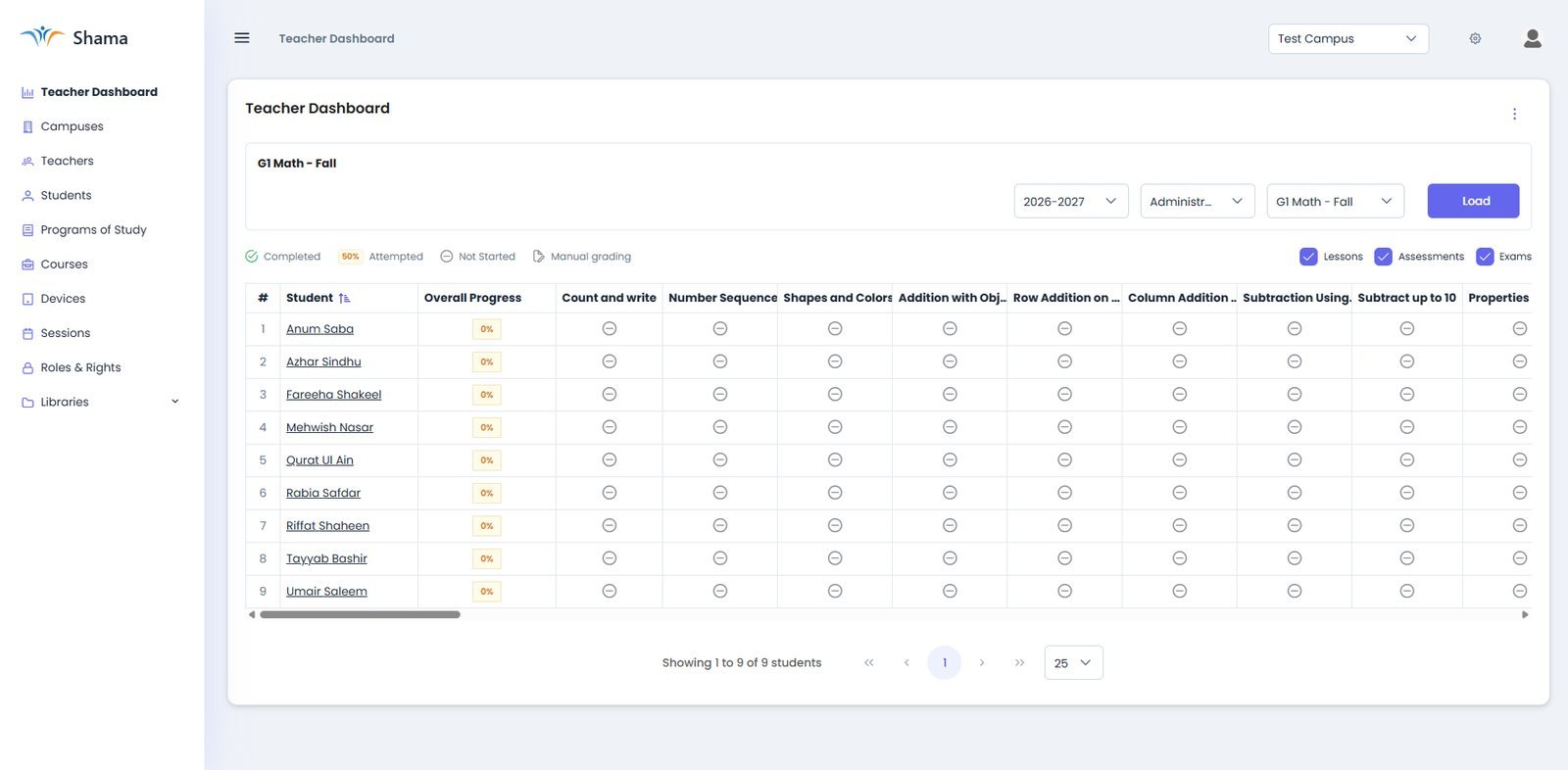Click Qurat Ul Ain's 0% overall progress badge

click(x=487, y=460)
